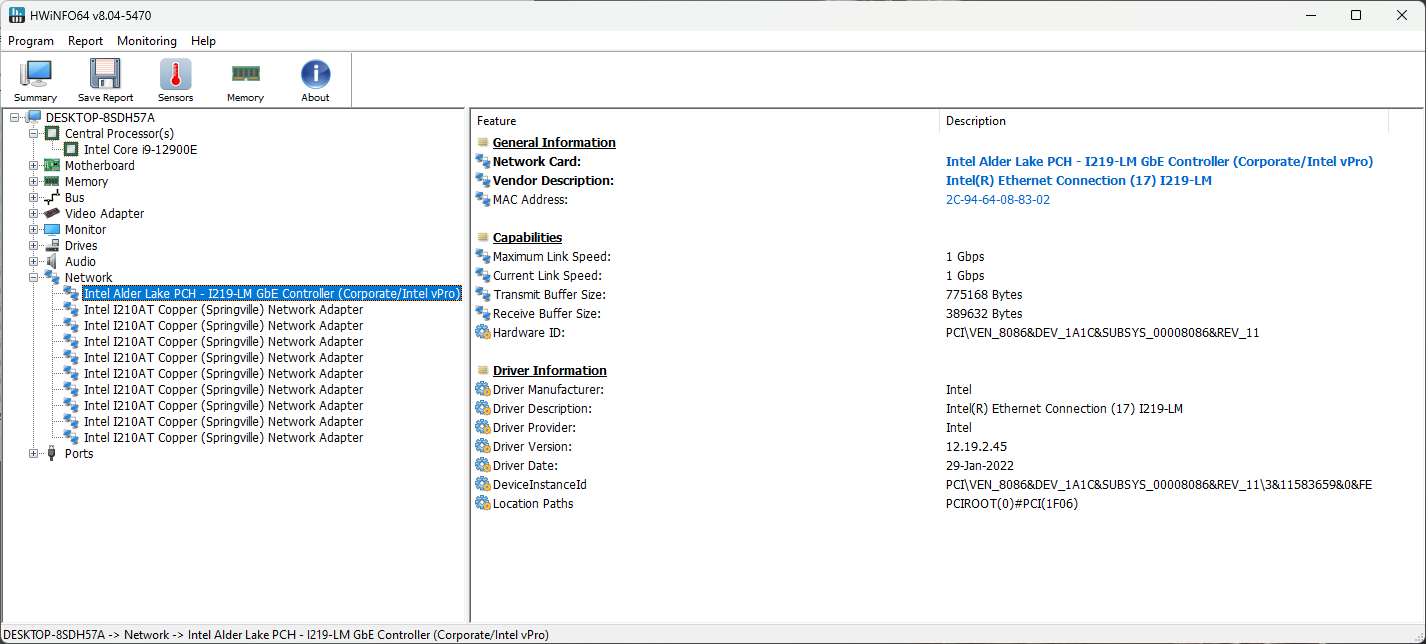Click the computer icon beside DESKTOP-8SDH57A in the tree
Screen dimensions: 1426x644
pos(34,118)
